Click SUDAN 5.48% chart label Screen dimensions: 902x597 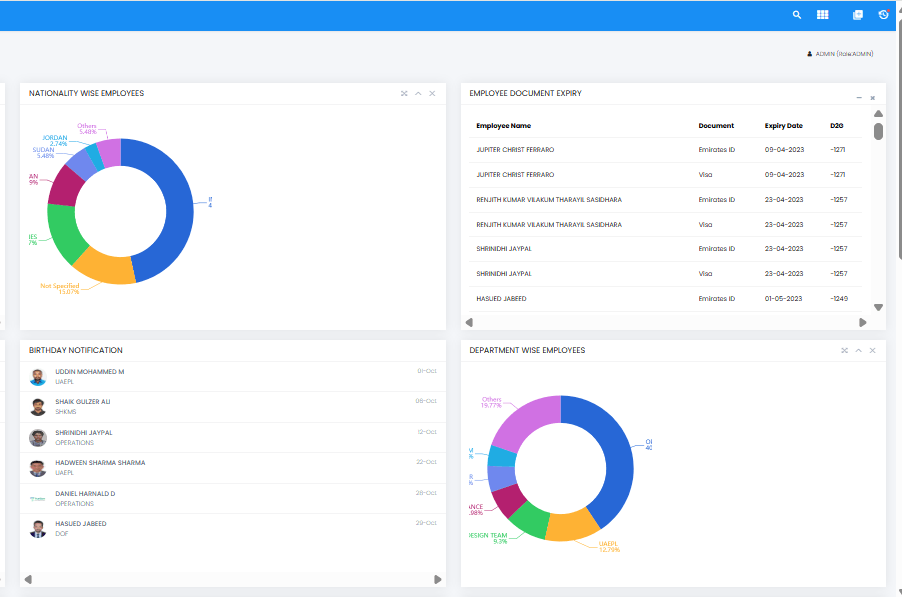coord(43,152)
